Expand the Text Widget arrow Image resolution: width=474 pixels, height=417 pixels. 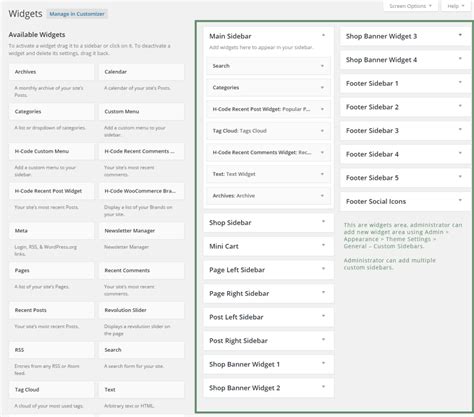point(322,174)
